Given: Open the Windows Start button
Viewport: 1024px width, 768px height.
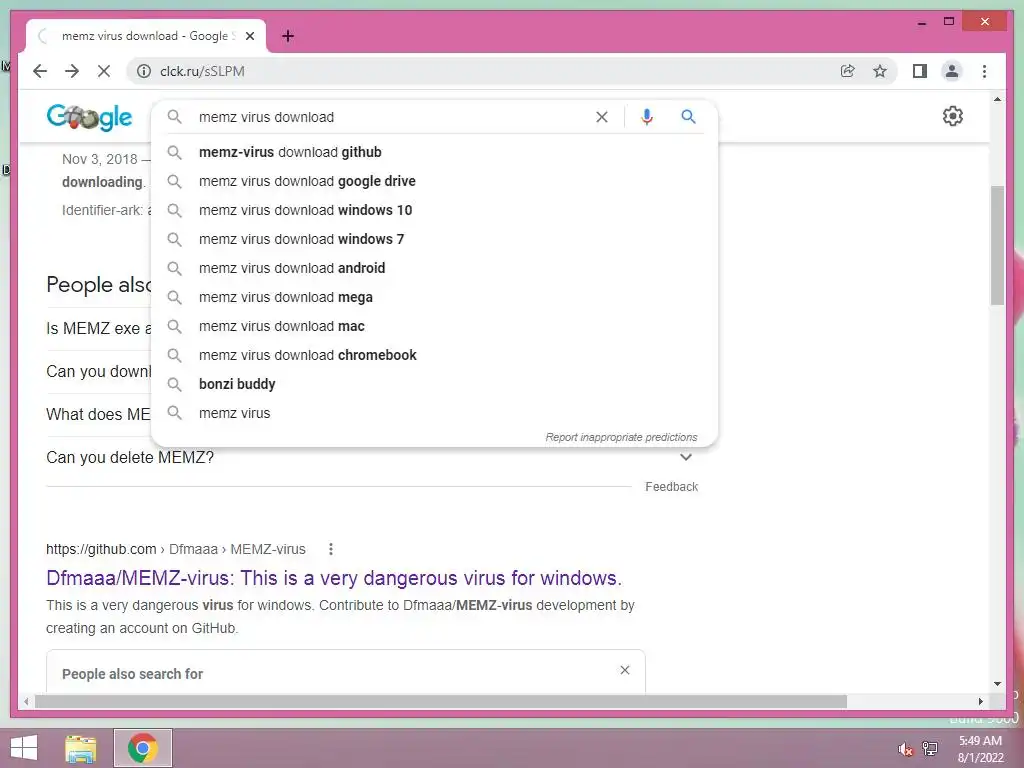Looking at the screenshot, I should point(24,748).
